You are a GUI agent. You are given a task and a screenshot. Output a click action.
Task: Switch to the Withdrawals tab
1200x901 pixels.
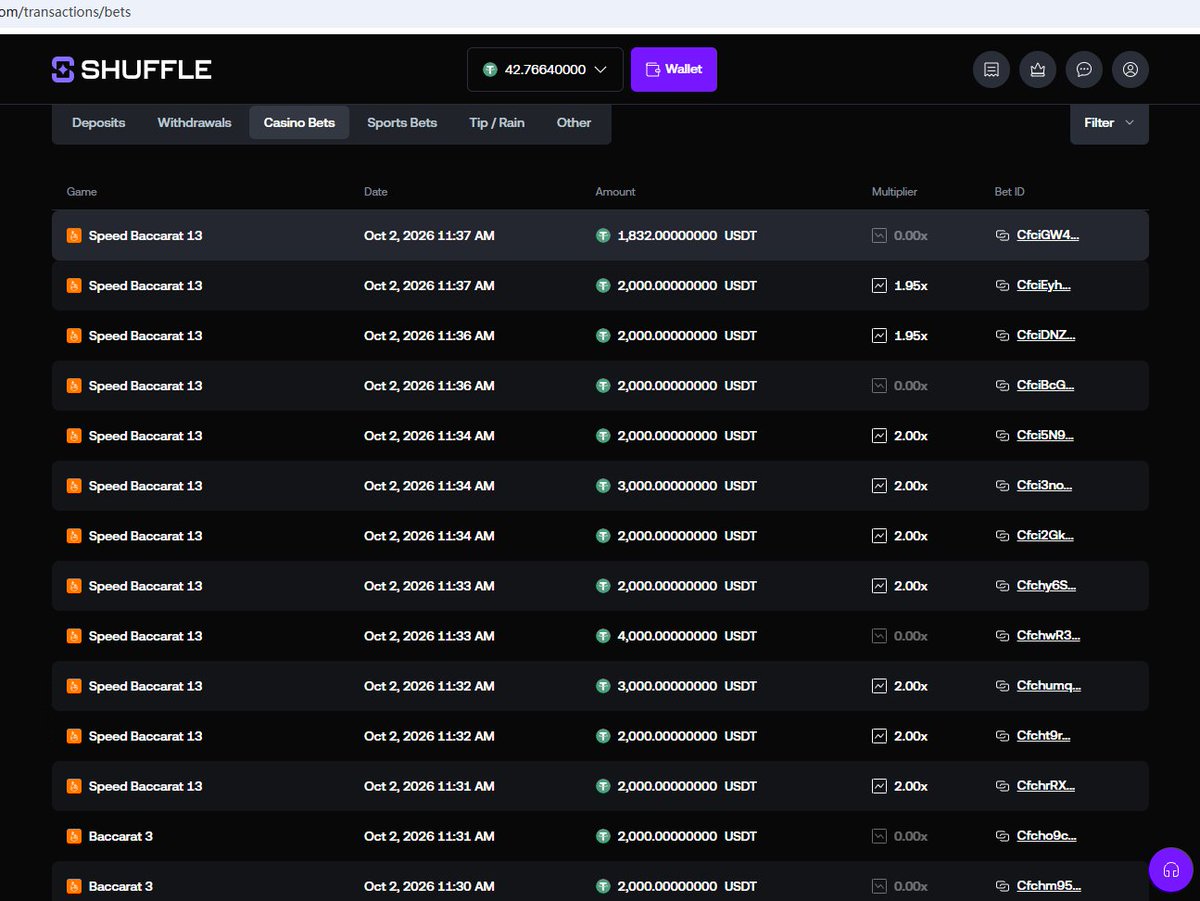[x=194, y=123]
